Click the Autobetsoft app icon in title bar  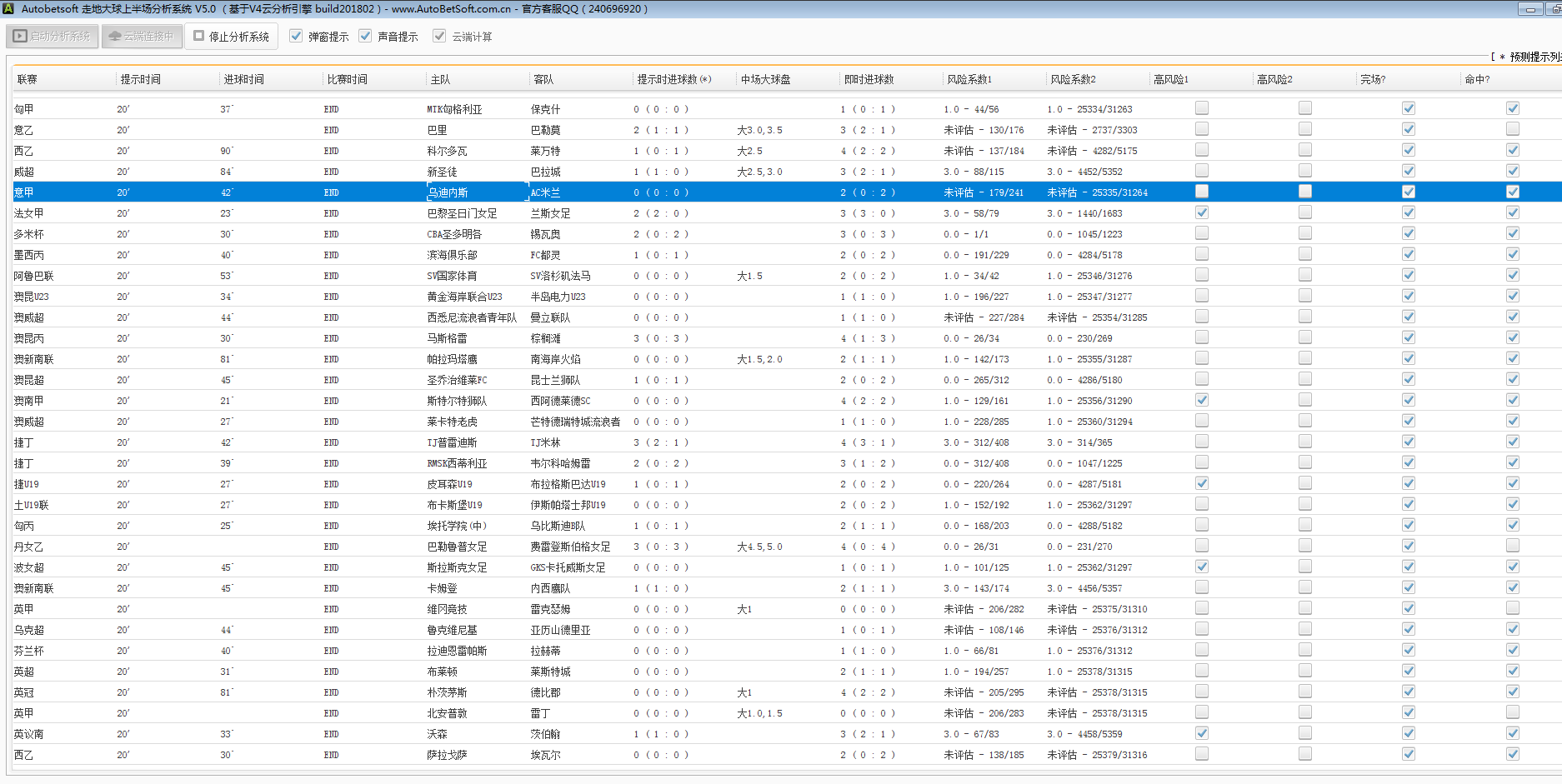coord(8,8)
